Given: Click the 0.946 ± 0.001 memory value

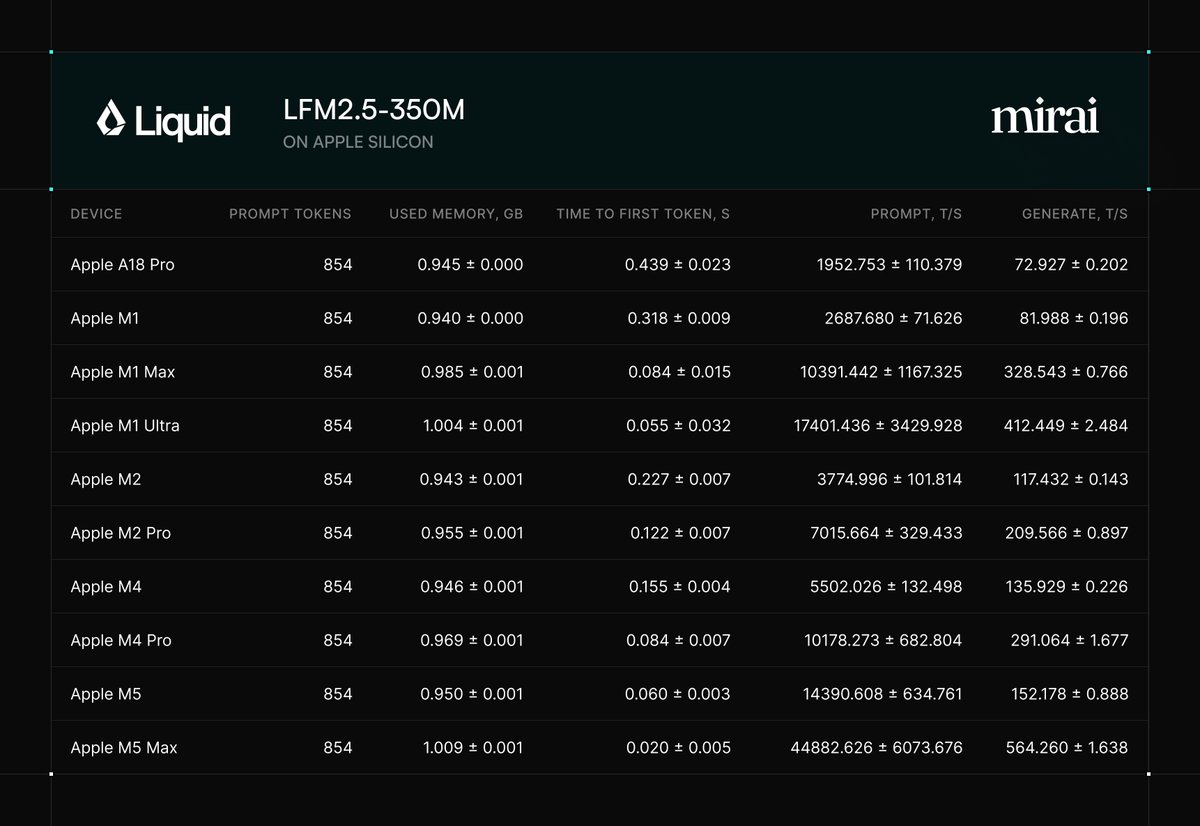Looking at the screenshot, I should 471,587.
